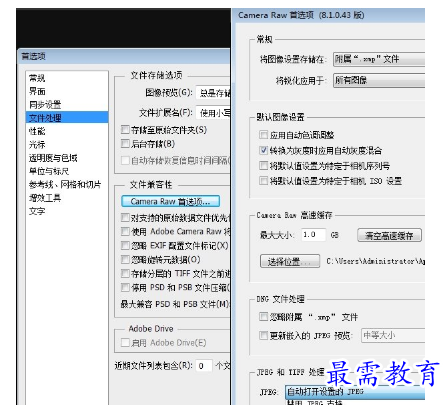Select 同步设置 in Preferences category list
This screenshot has height=405, width=448.
click(45, 105)
